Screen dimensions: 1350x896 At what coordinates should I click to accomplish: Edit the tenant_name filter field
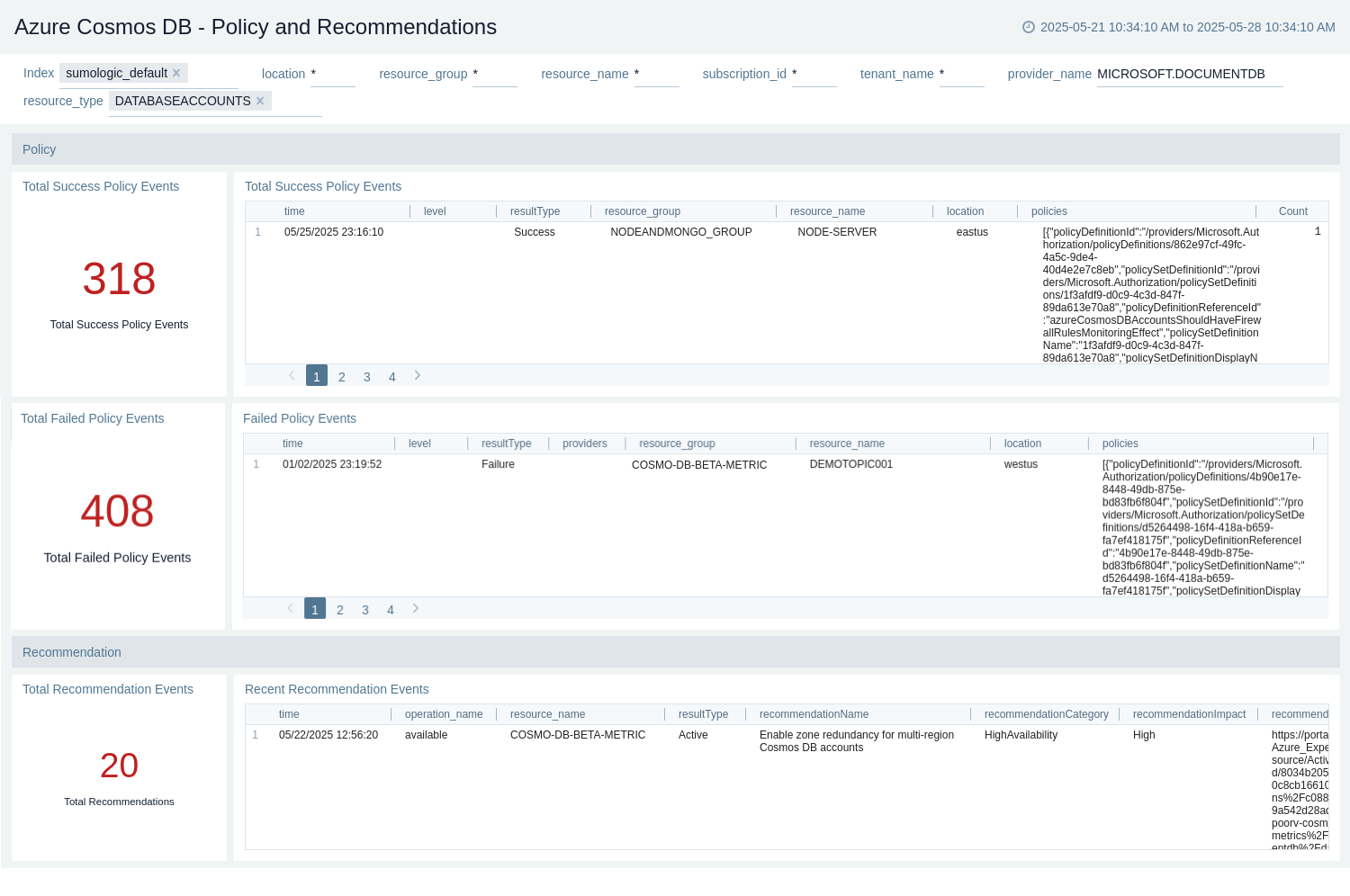[x=962, y=74]
